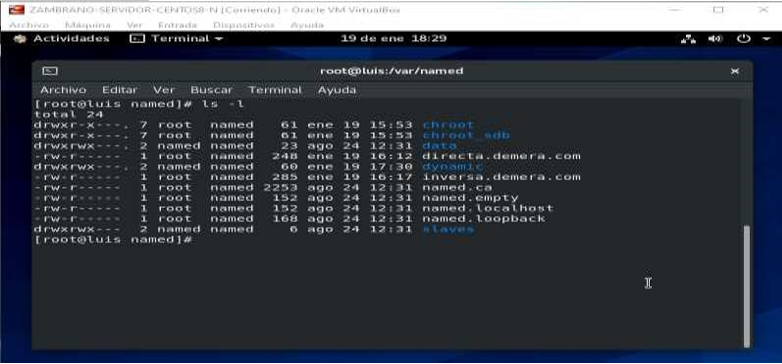Open the terminal's Ayuda menu
The width and height of the screenshot is (782, 364).
pos(337,90)
